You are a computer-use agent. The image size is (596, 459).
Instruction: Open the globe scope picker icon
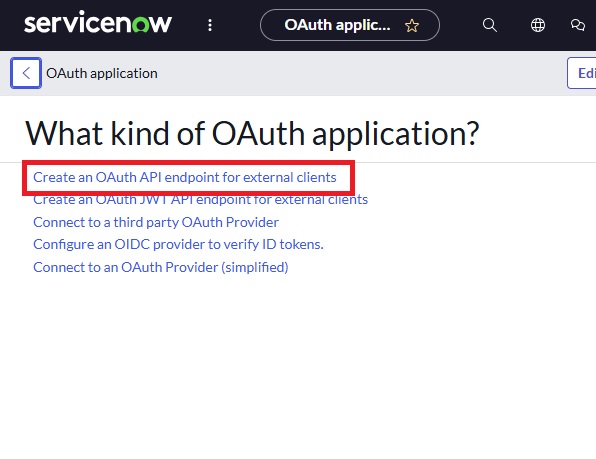(x=537, y=25)
